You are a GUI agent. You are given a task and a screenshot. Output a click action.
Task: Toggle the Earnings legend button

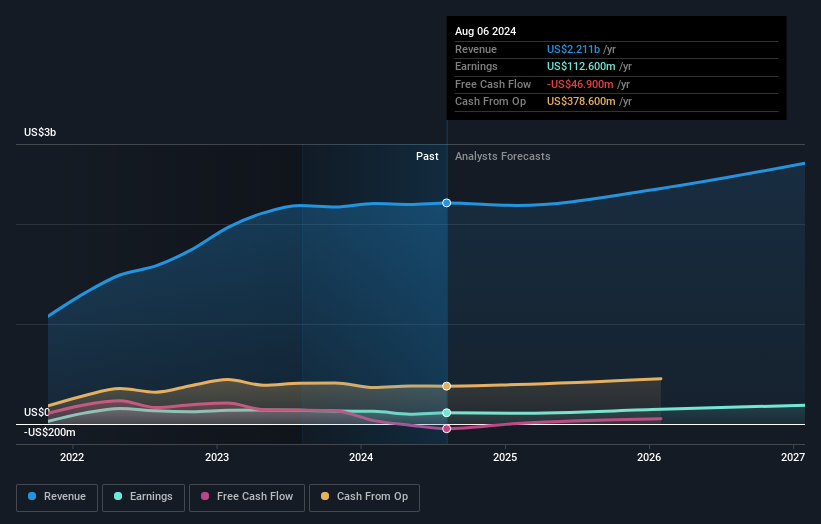(143, 497)
